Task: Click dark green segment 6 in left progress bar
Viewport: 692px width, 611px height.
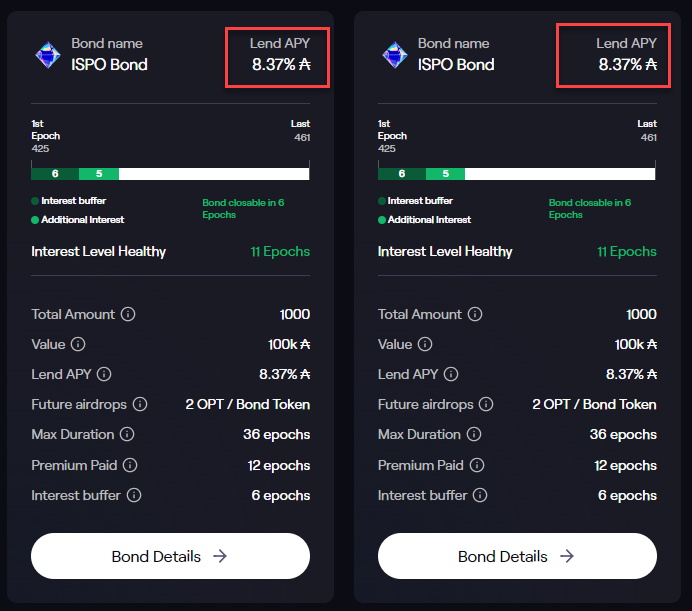Action: coord(55,173)
